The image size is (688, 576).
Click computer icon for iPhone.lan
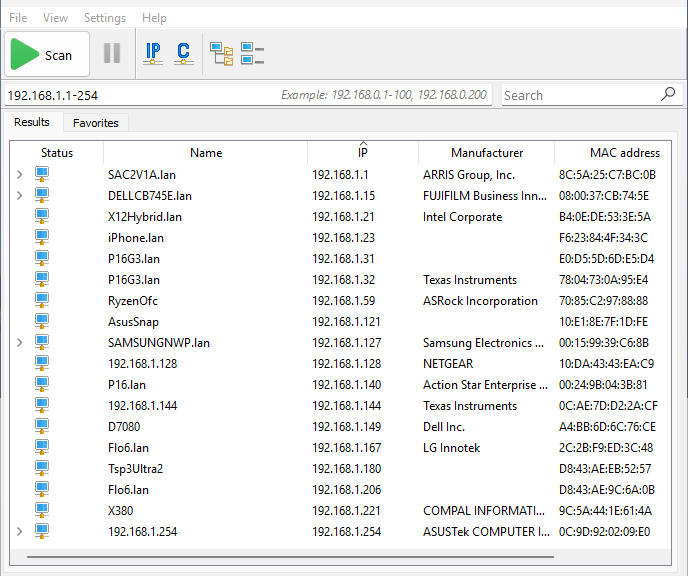[x=42, y=237]
